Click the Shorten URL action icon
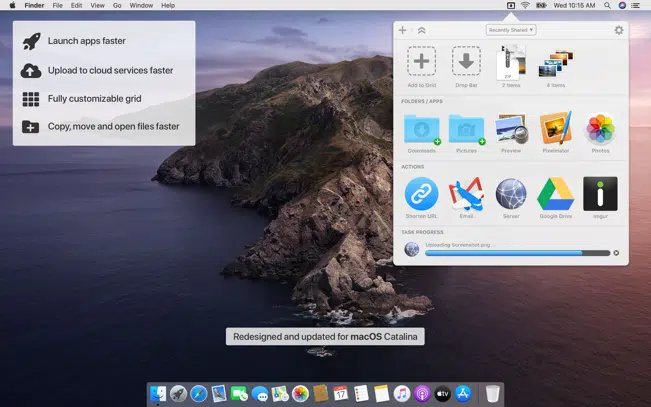 tap(421, 194)
